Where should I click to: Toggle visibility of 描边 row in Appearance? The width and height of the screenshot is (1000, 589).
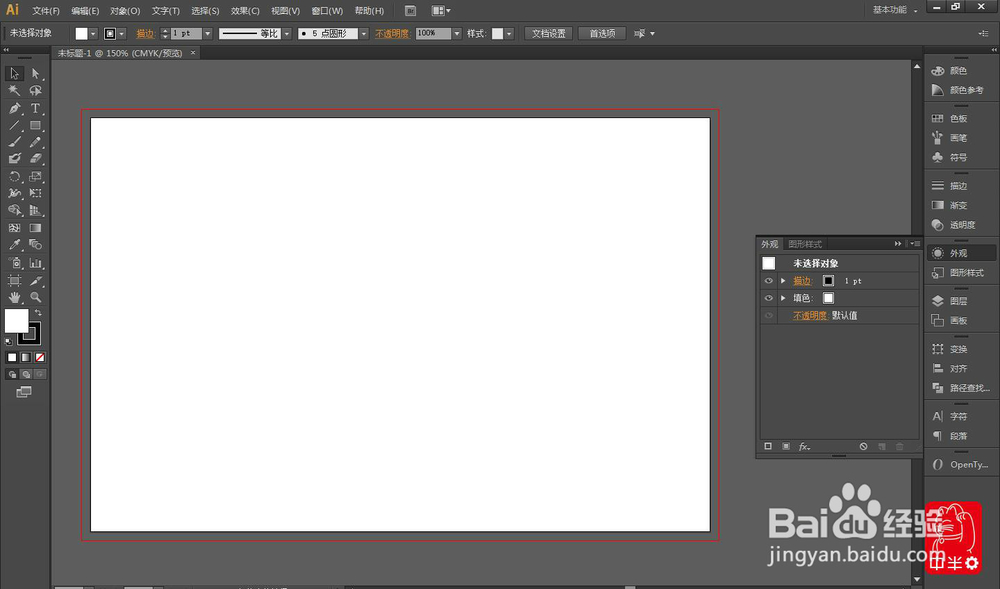768,280
